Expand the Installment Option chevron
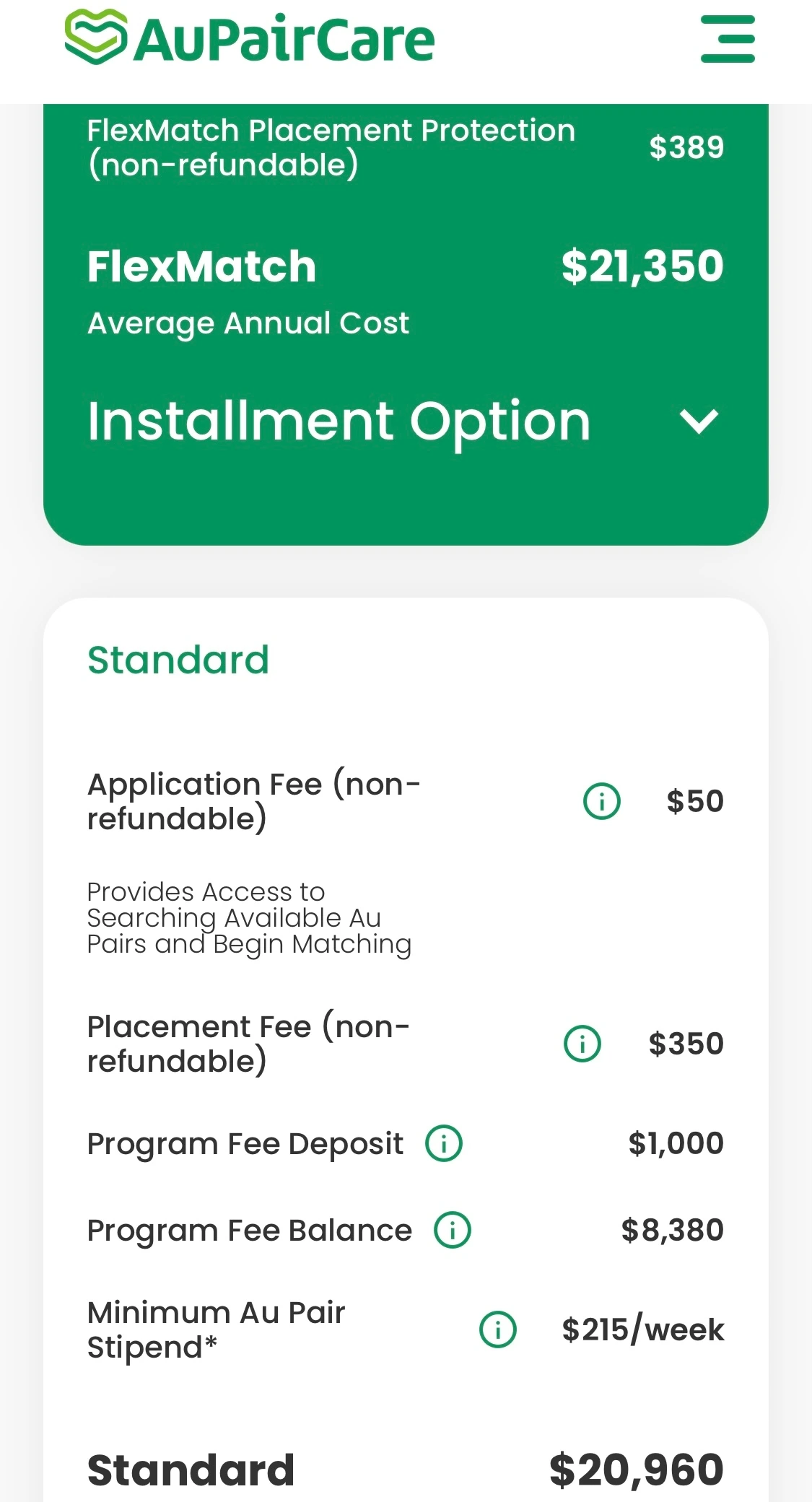 coord(699,422)
